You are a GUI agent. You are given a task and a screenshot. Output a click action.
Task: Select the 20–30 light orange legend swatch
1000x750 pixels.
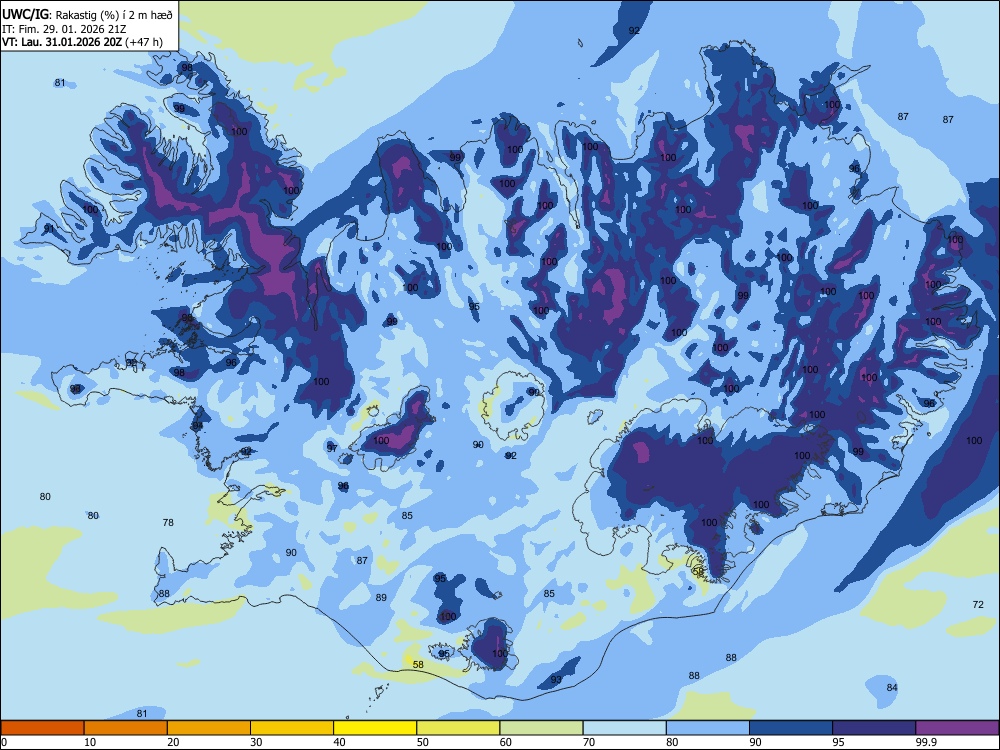click(209, 728)
